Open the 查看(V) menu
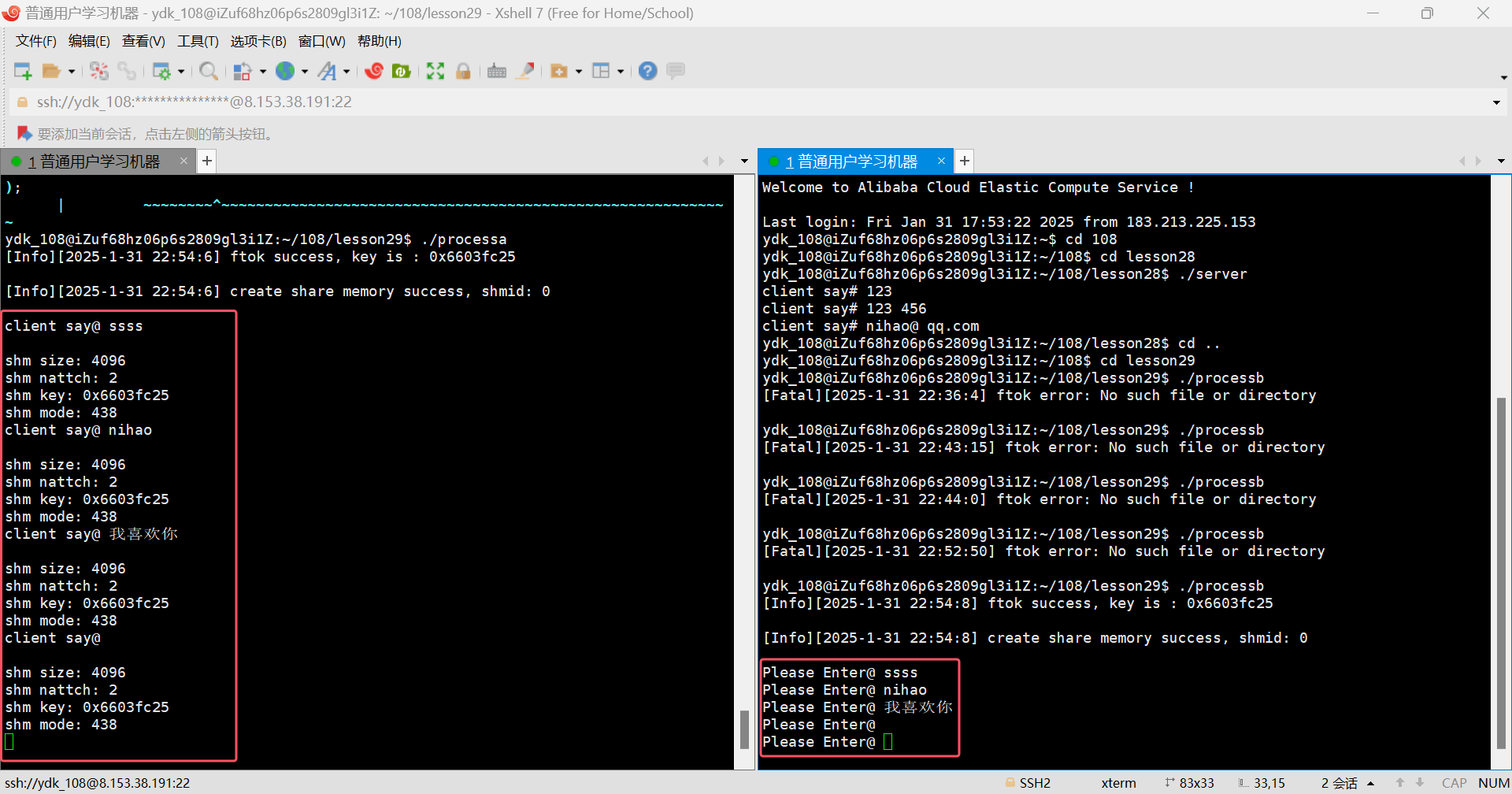1512x794 pixels. tap(143, 41)
